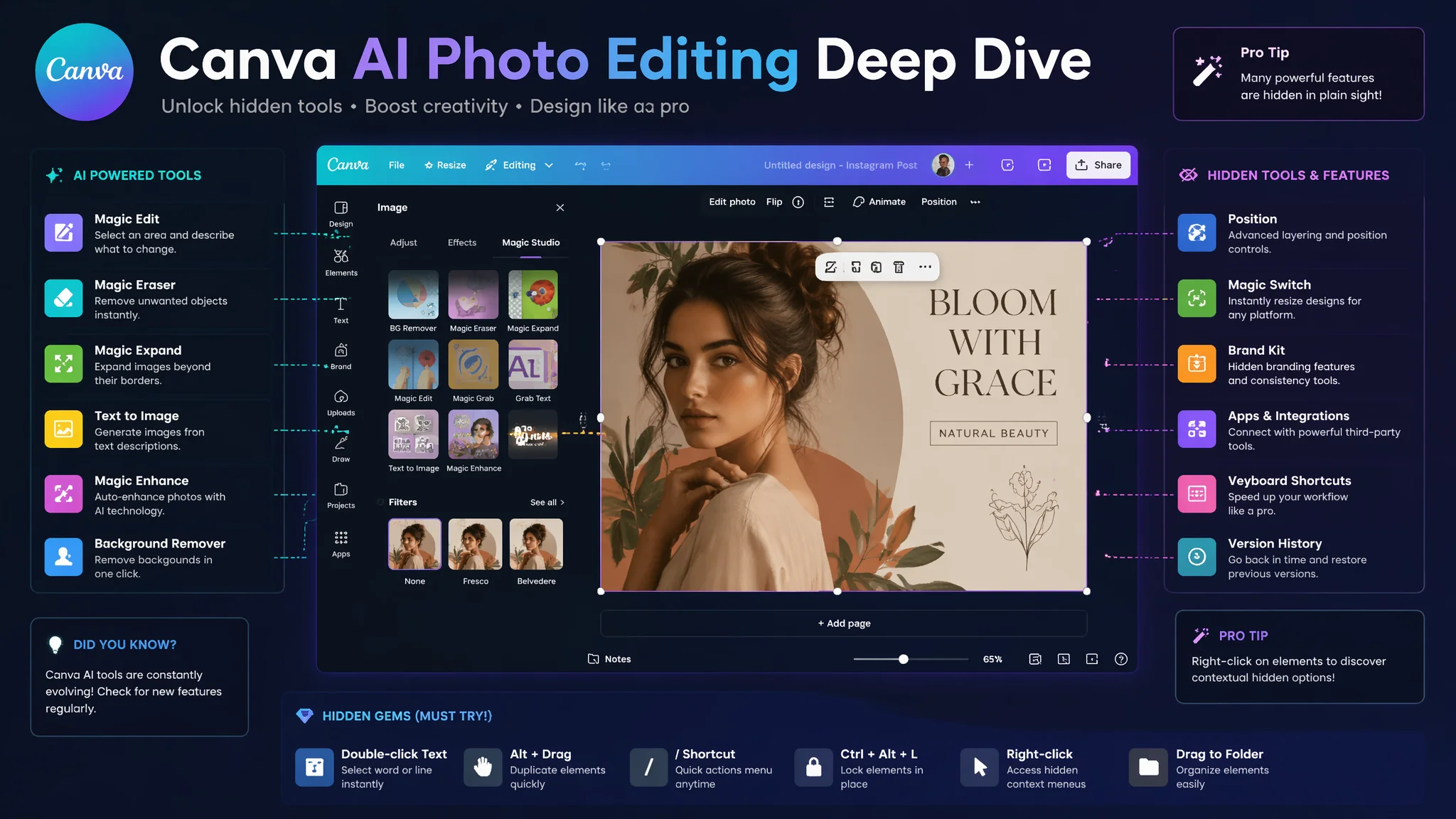Click the plus icon beside avatar
Image resolution: width=1456 pixels, height=819 pixels.
pyautogui.click(x=969, y=165)
